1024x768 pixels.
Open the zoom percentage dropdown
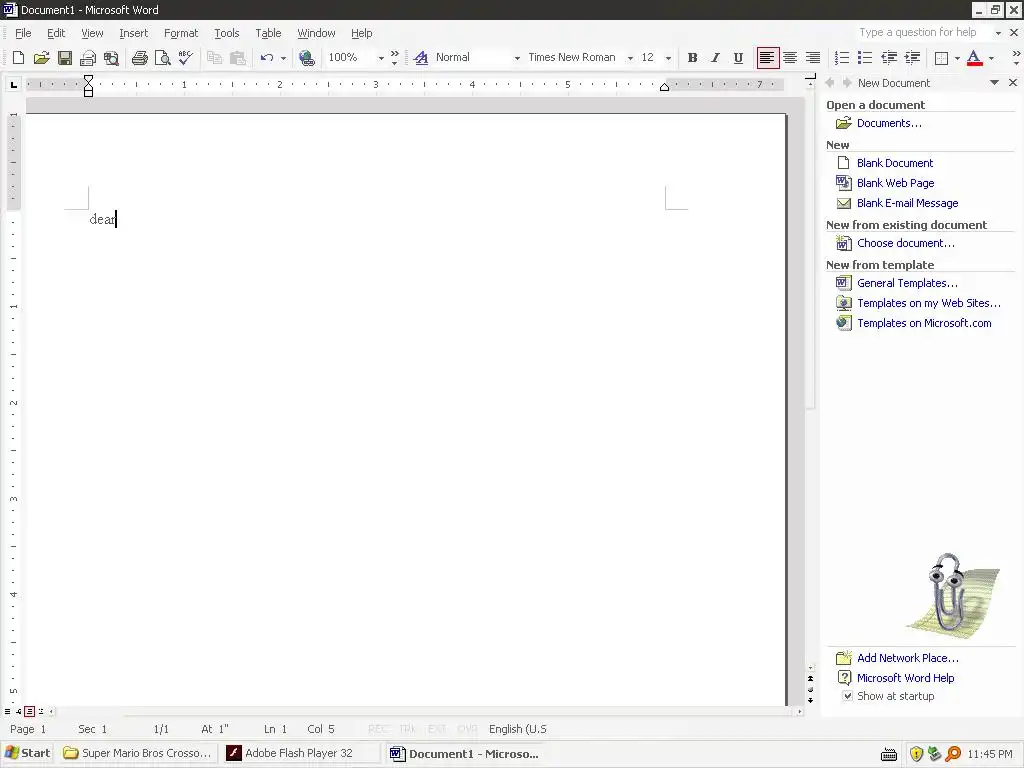click(381, 58)
